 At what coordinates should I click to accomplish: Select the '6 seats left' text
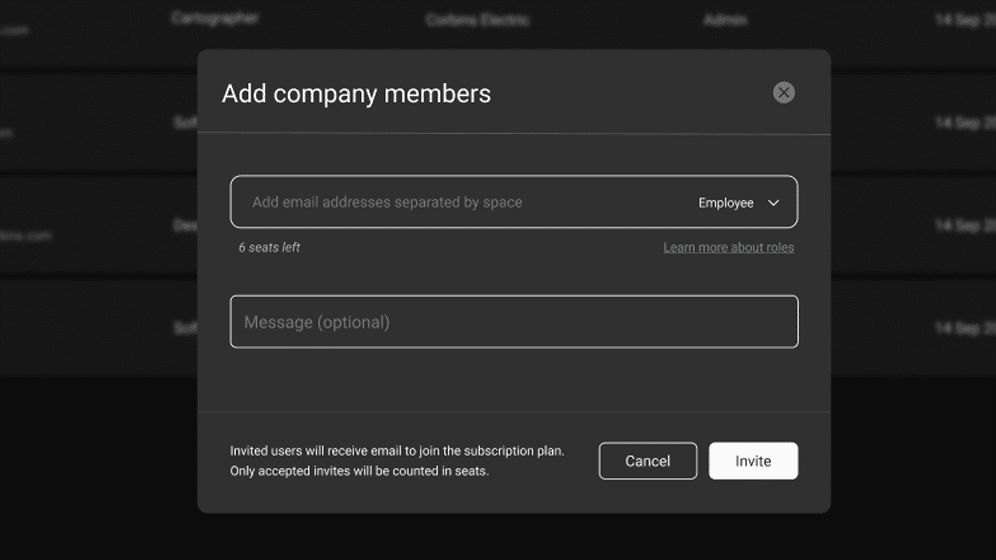click(269, 248)
